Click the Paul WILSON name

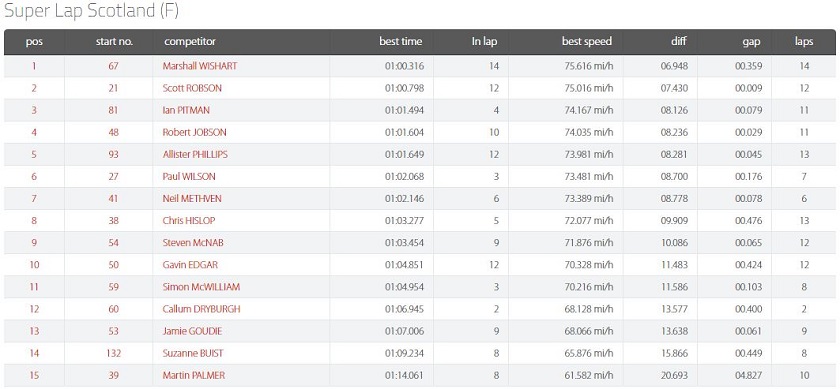189,176
